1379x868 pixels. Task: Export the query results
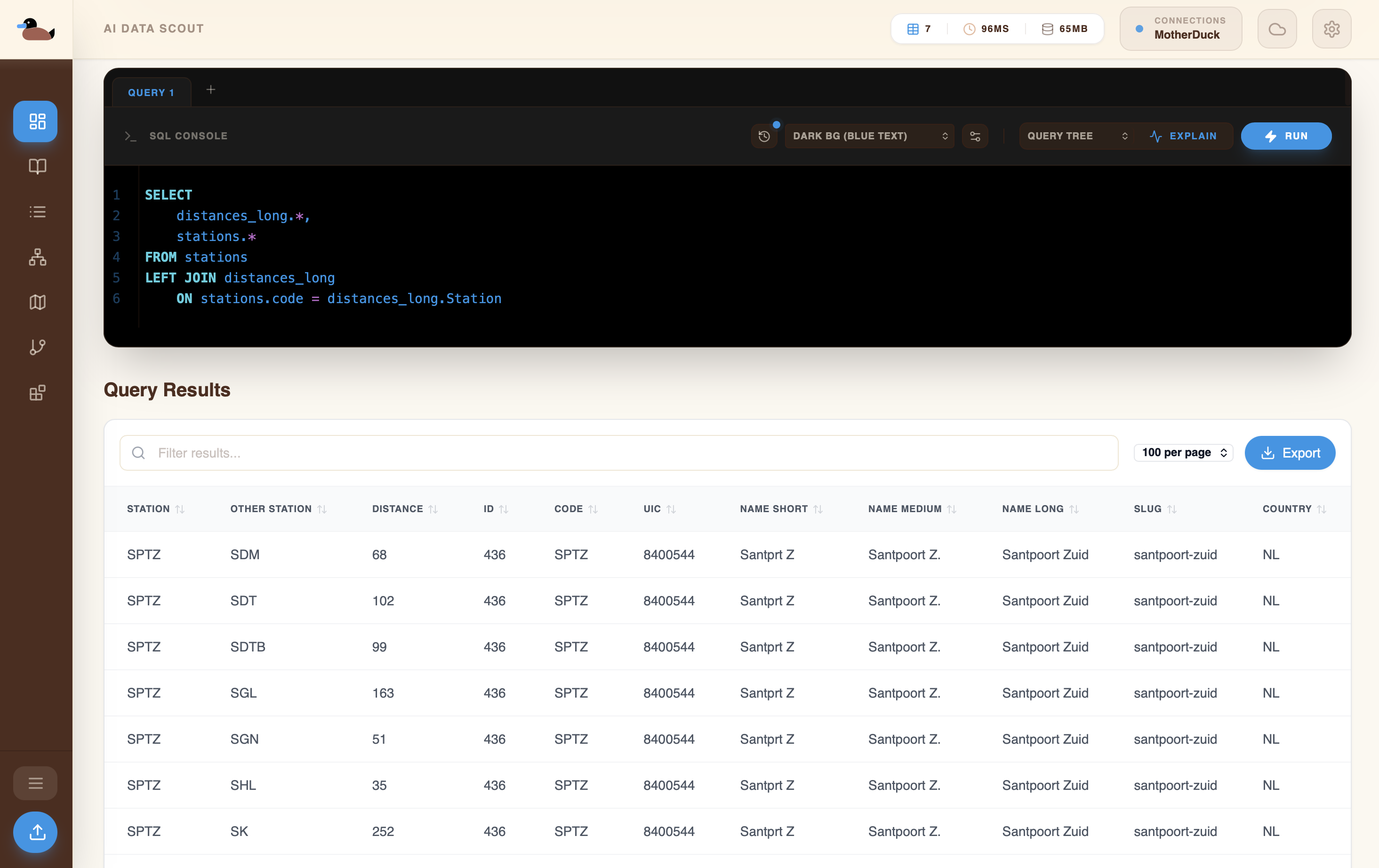[1290, 453]
